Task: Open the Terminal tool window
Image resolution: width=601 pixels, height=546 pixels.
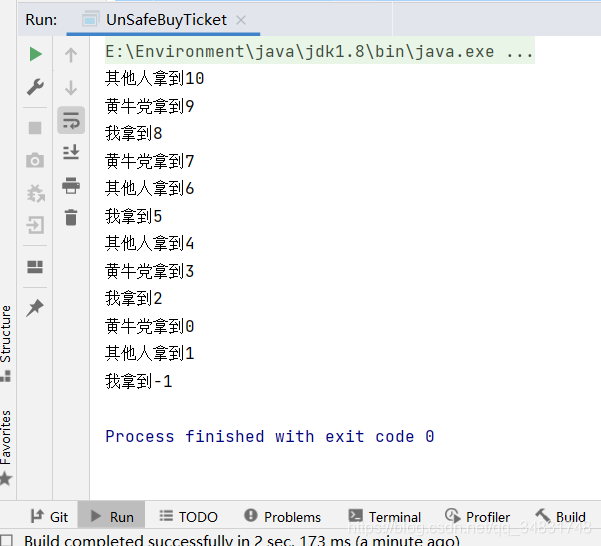Action: point(385,517)
